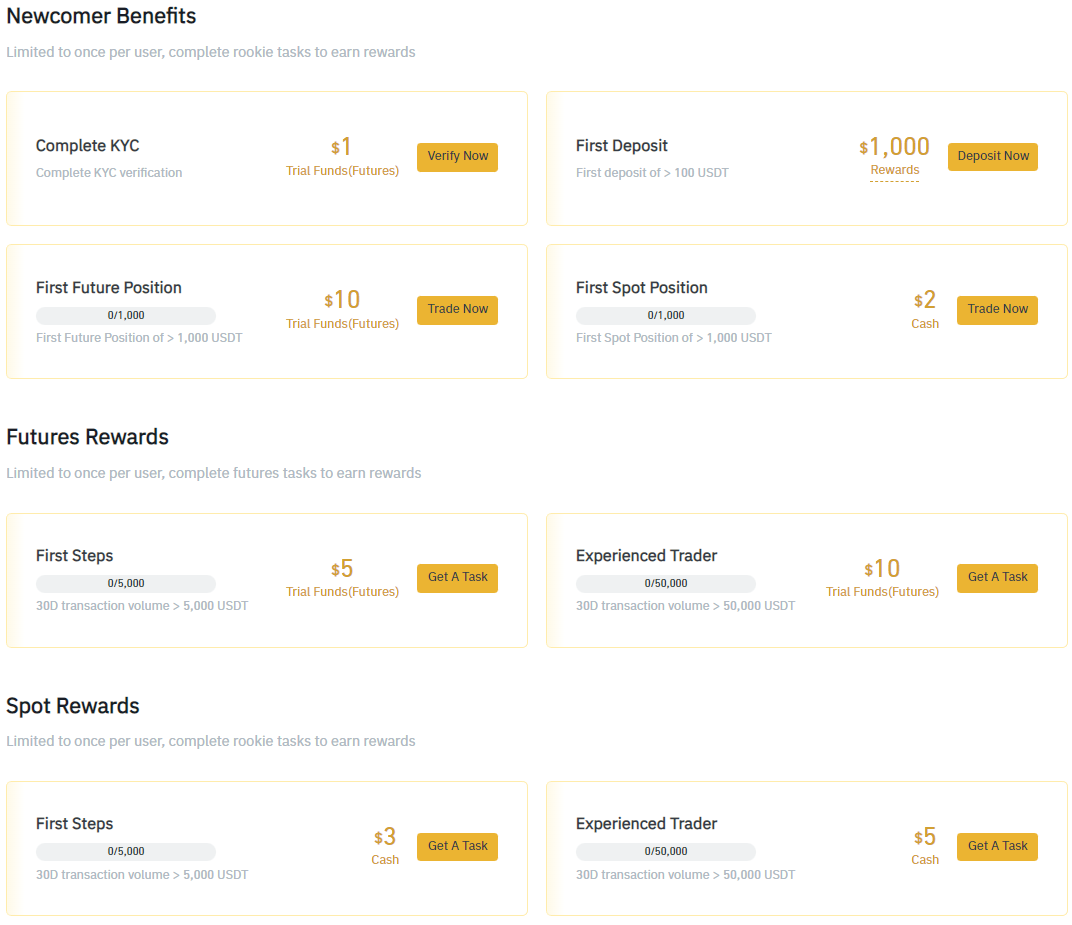Get A Task for Spot First Steps

tap(457, 846)
